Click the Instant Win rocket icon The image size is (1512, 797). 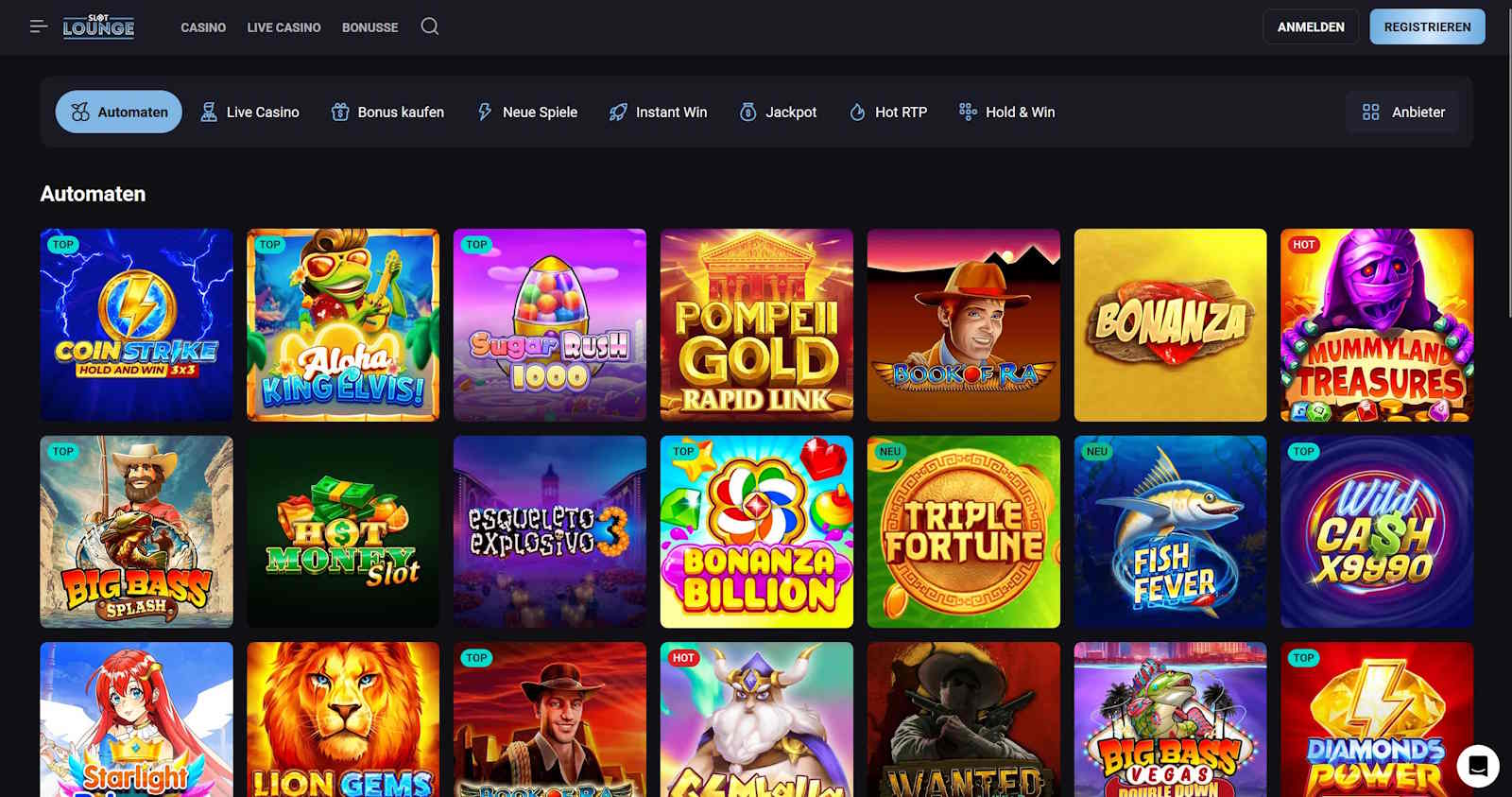click(x=618, y=113)
